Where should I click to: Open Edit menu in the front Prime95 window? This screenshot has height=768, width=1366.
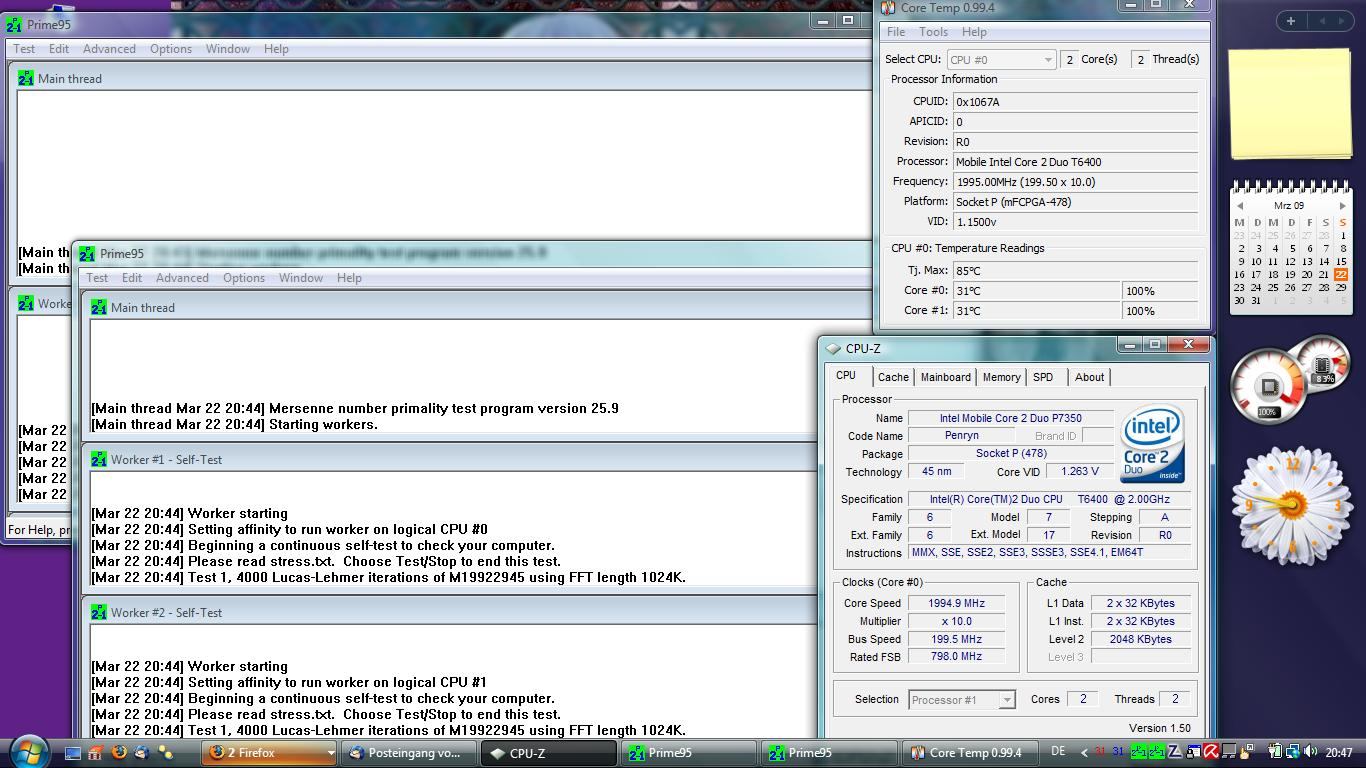tap(132, 278)
